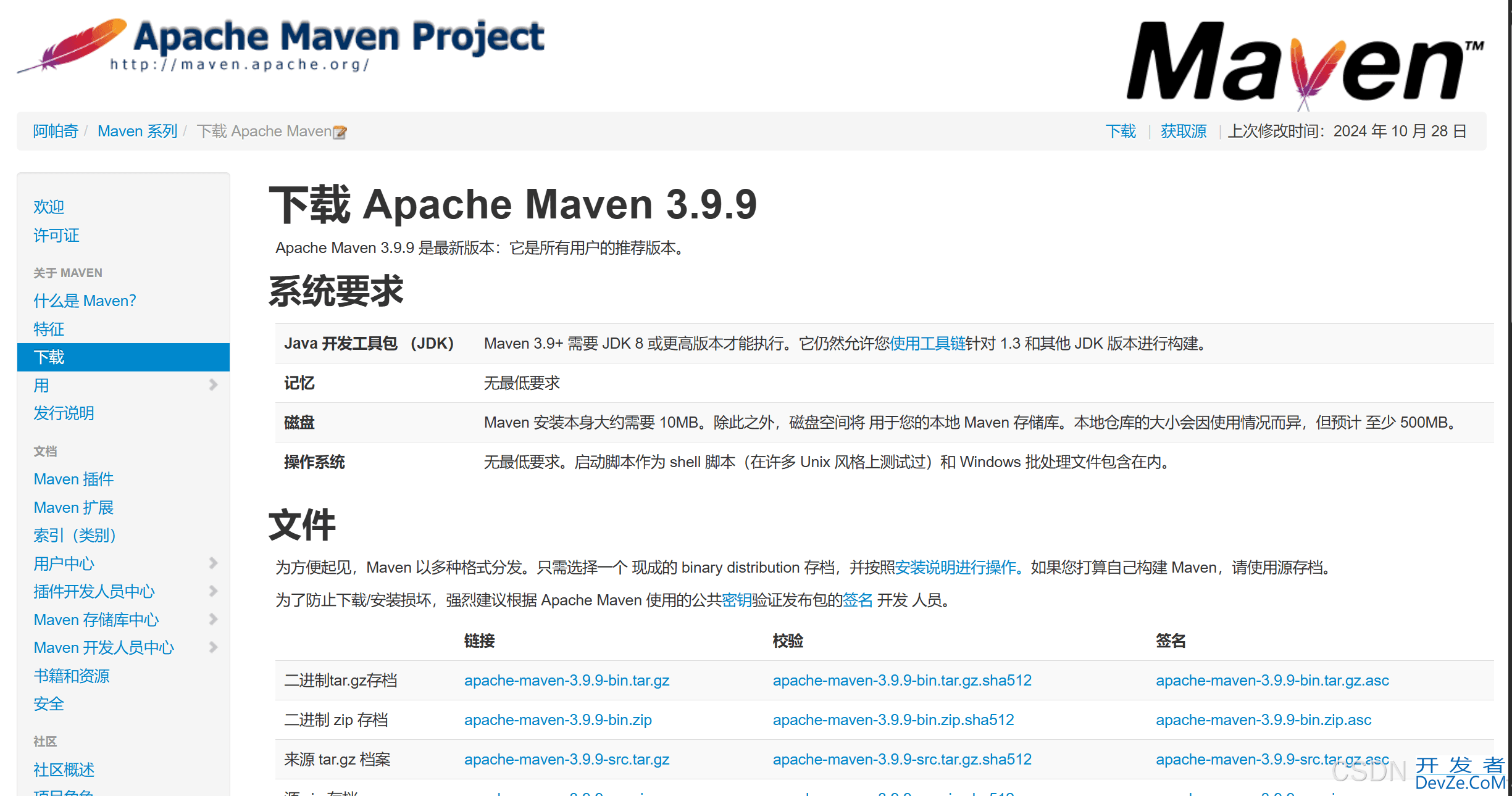This screenshot has width=1512, height=796.
Task: Click the 无最低要求 memory value
Action: [522, 383]
